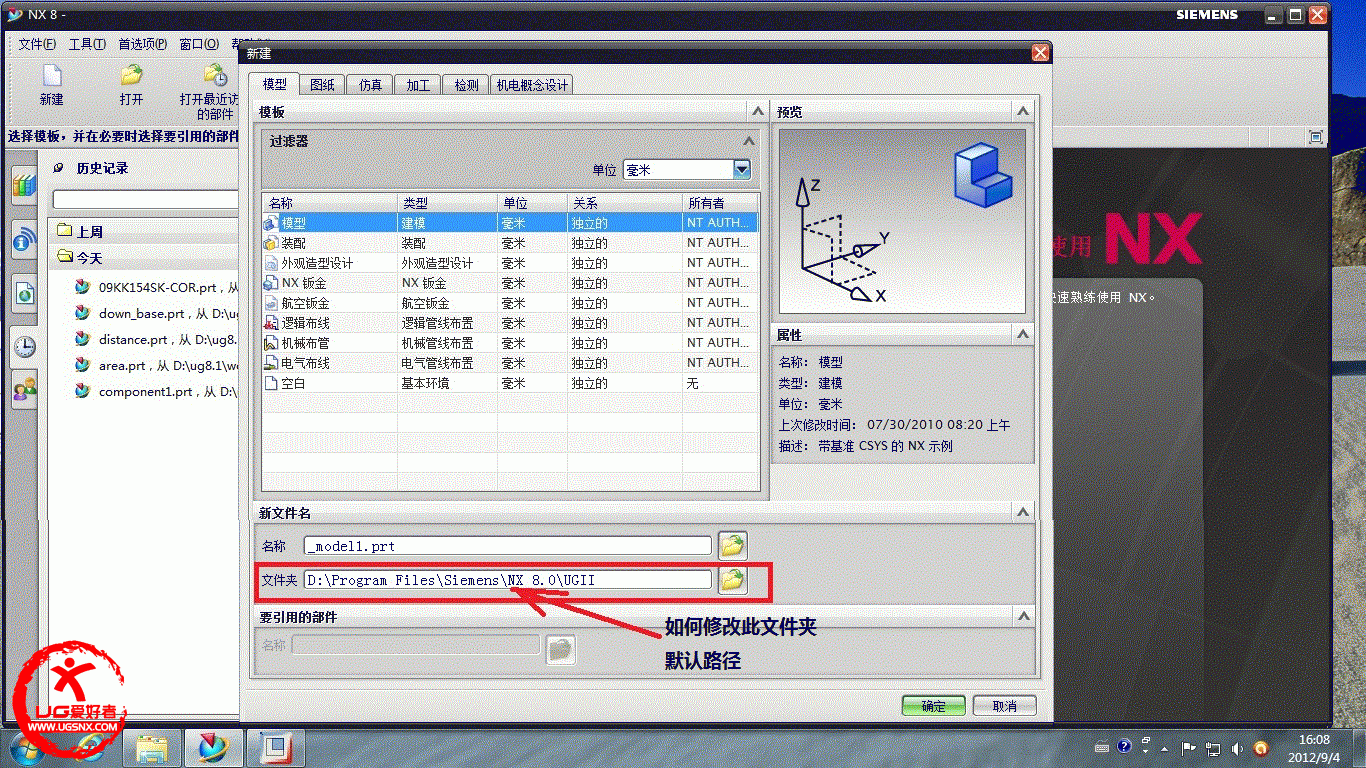
Task: Open the info broadcast sidebar icon
Action: pos(24,240)
